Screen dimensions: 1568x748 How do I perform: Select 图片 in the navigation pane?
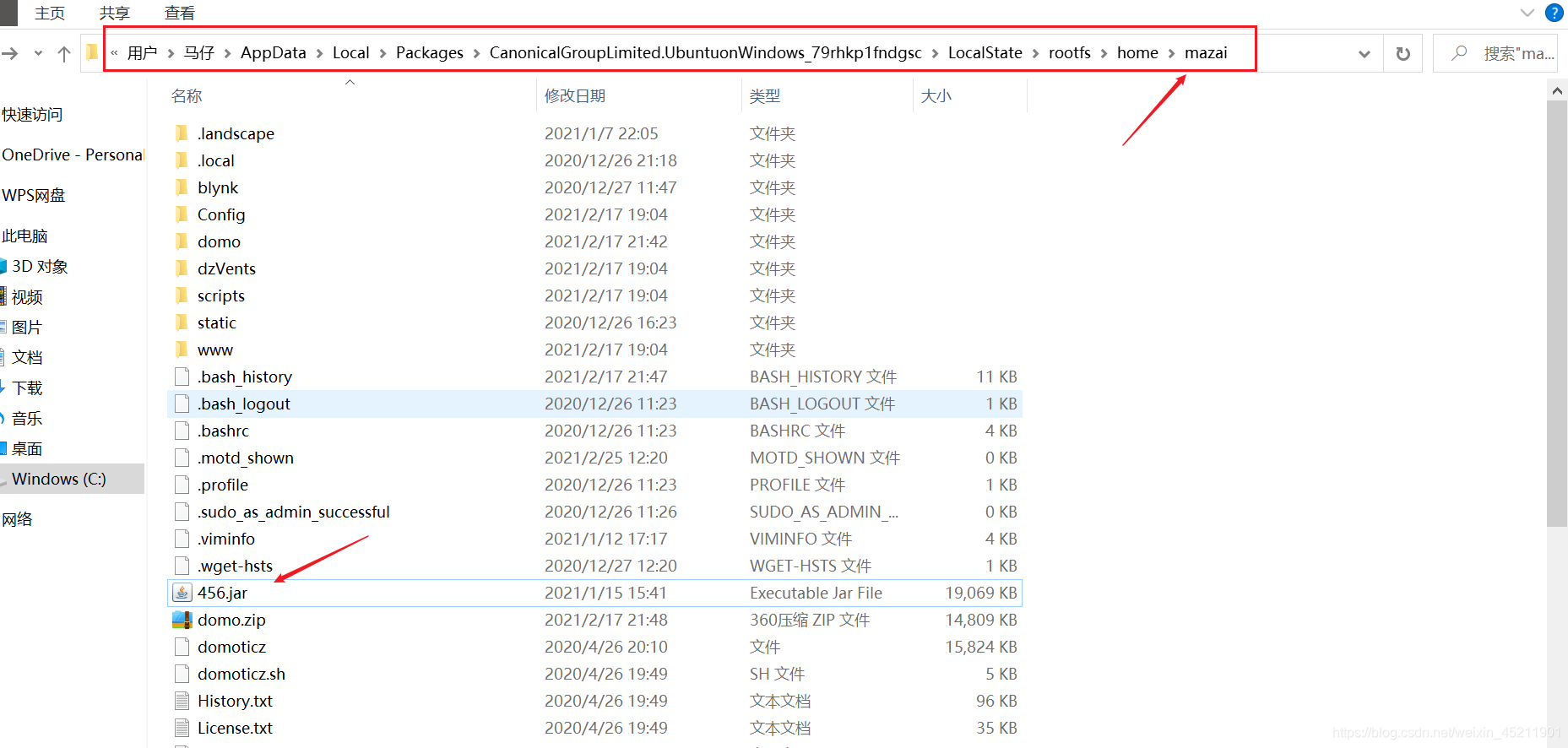[27, 327]
